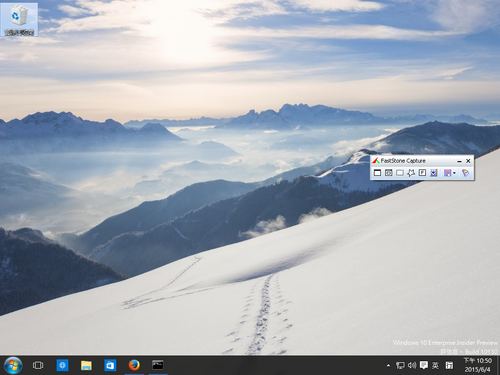Image resolution: width=500 pixels, height=375 pixels.
Task: Switch input language indicator 英
Action: click(435, 366)
